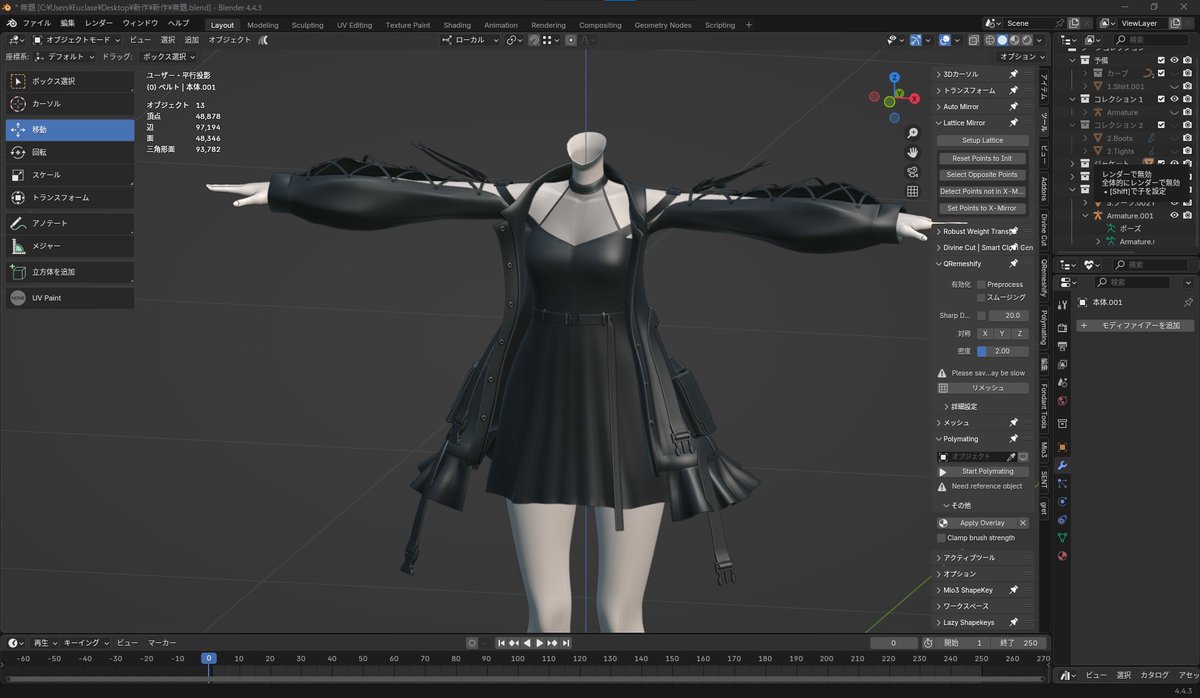Hide Armature.001 with its eye icon

[1174, 215]
